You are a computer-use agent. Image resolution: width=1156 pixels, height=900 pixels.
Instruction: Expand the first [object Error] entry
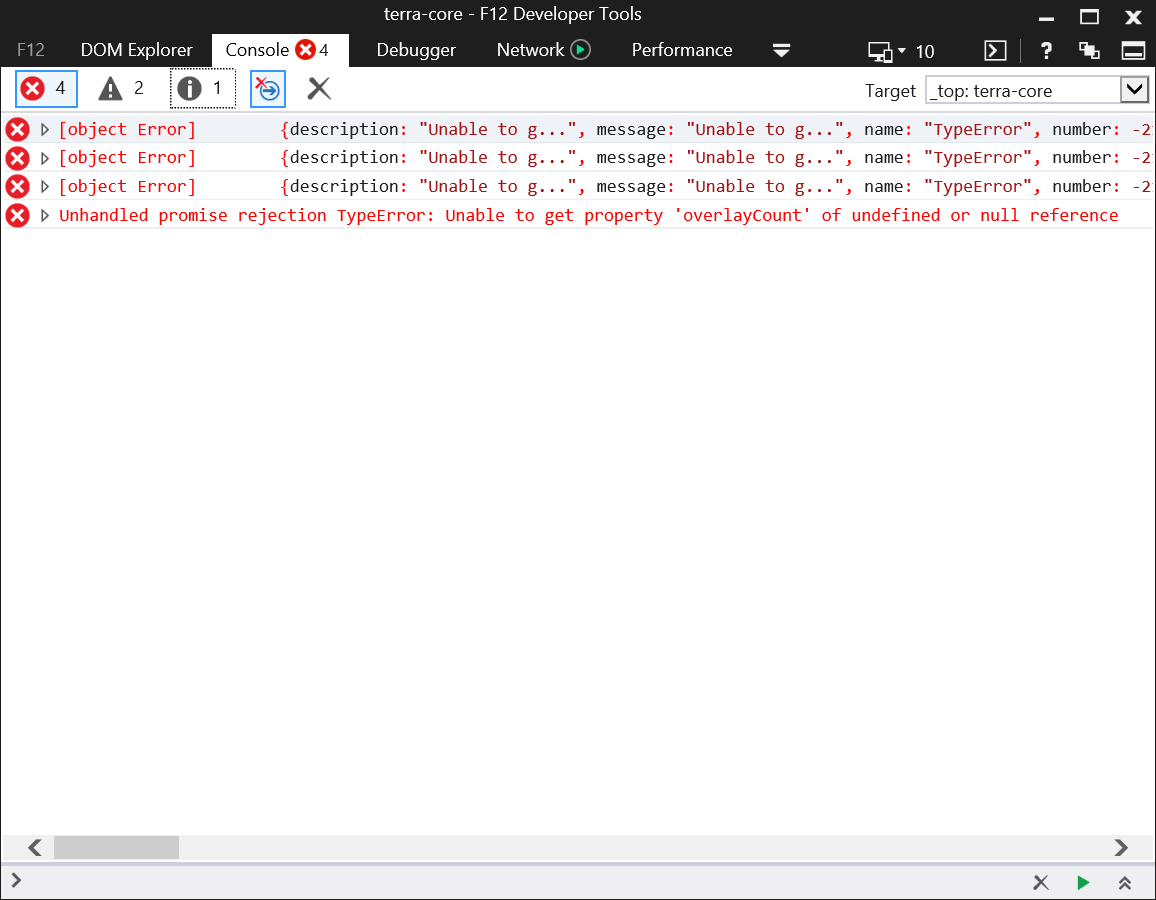(43, 128)
